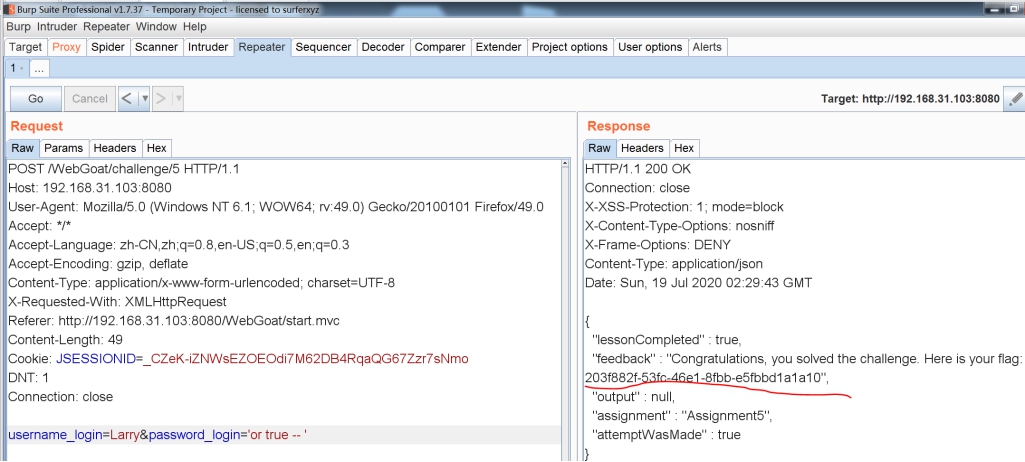Image resolution: width=1025 pixels, height=462 pixels.
Task: Switch to the Request Hex tab
Action: tap(156, 148)
